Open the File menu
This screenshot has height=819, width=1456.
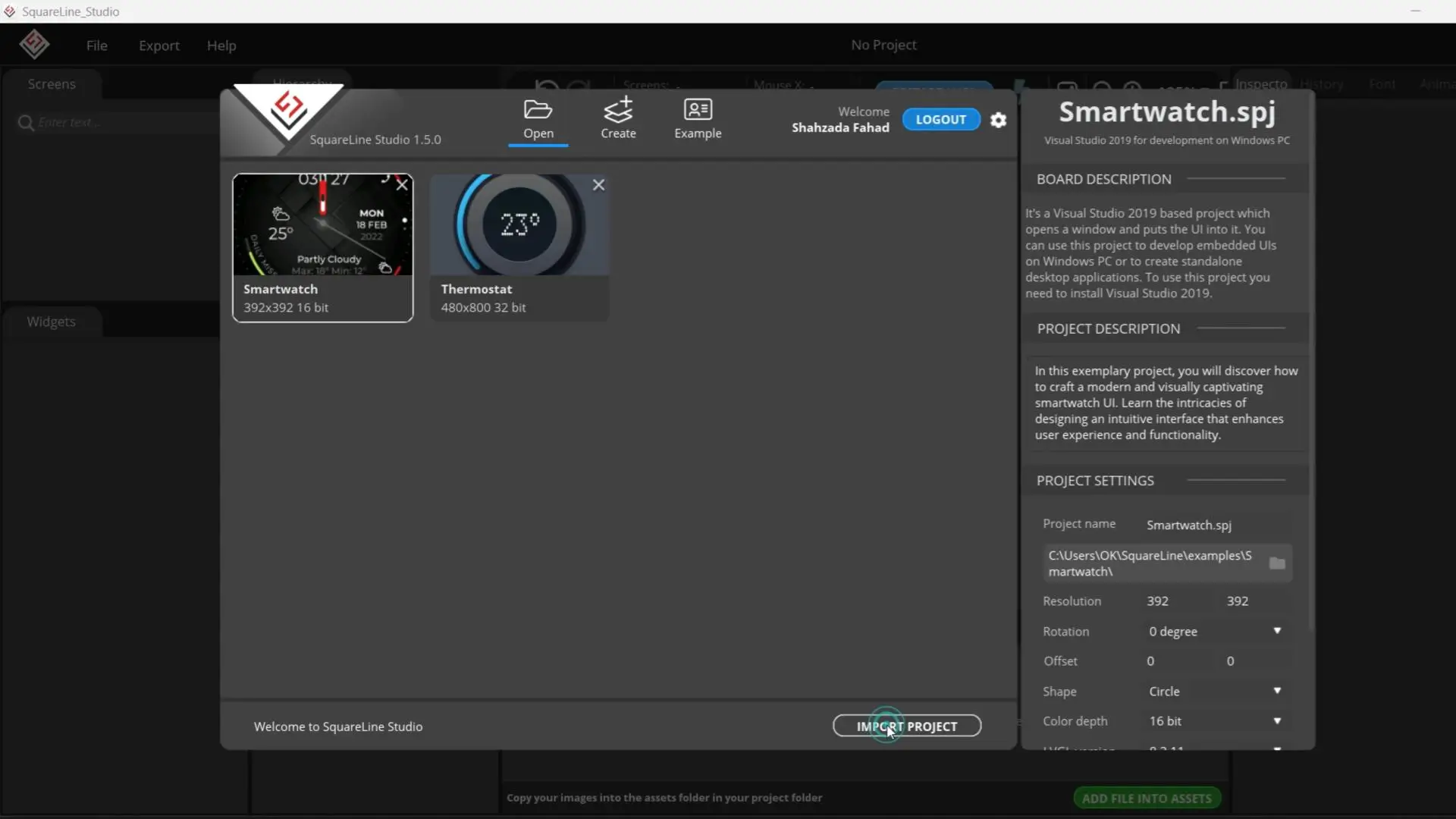click(x=96, y=45)
